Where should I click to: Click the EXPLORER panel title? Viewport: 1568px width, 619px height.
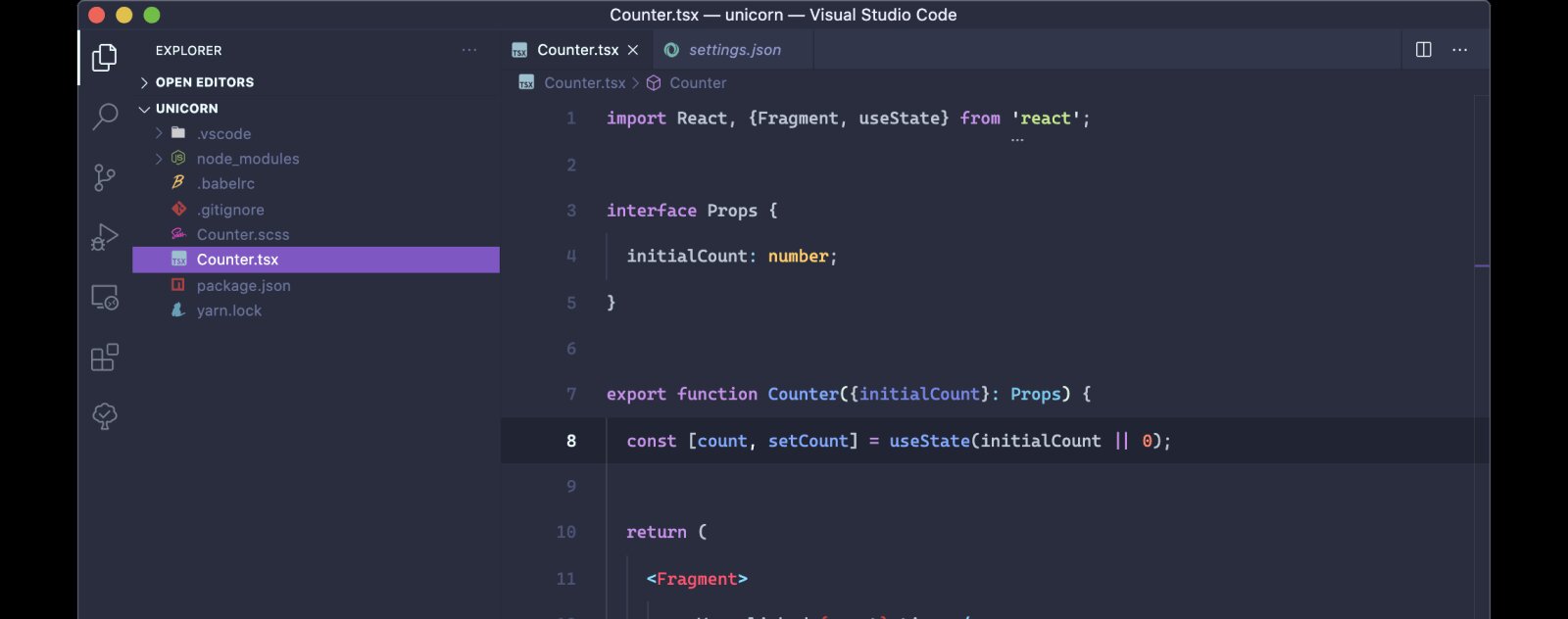188,50
